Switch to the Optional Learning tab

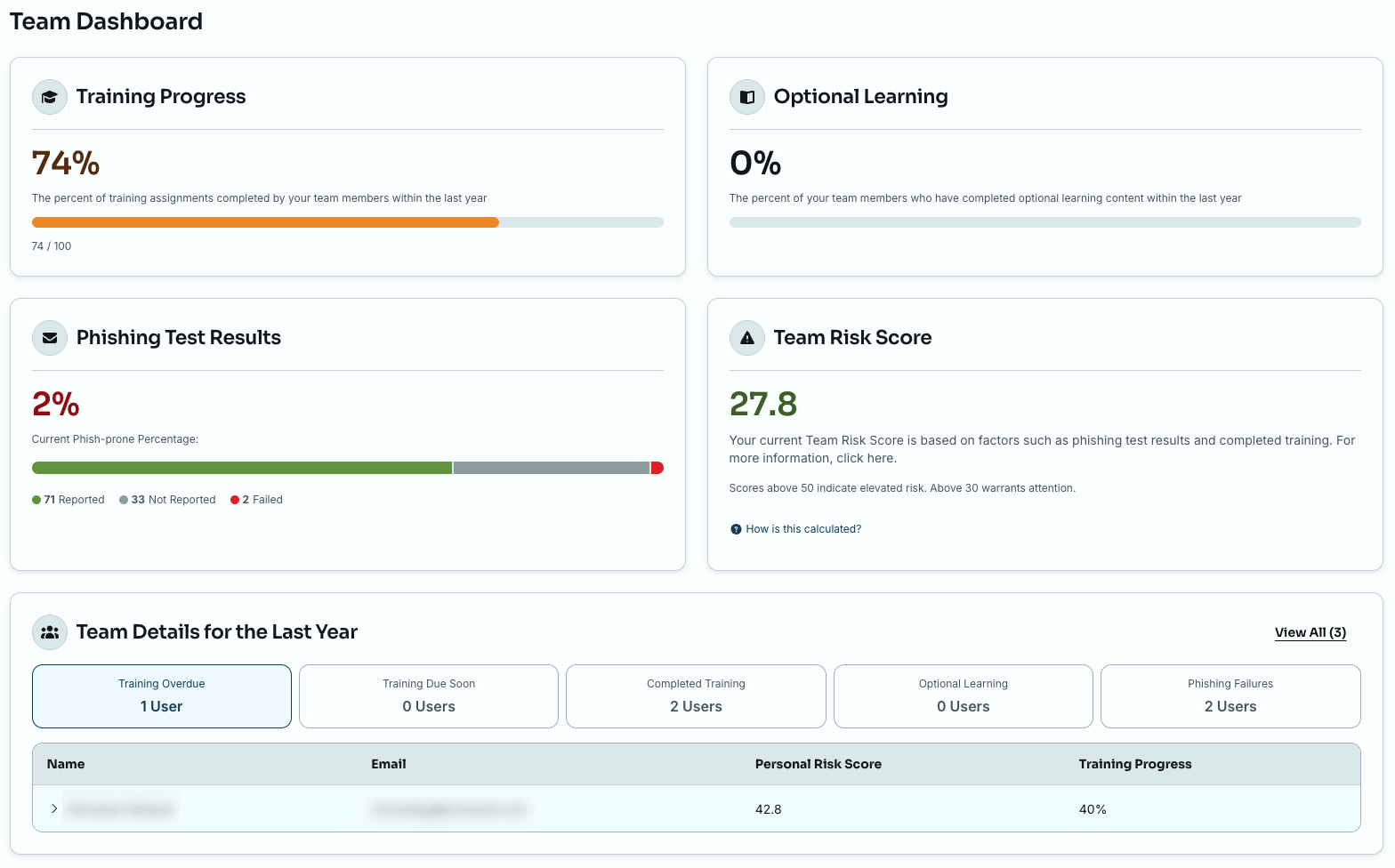[x=964, y=696]
